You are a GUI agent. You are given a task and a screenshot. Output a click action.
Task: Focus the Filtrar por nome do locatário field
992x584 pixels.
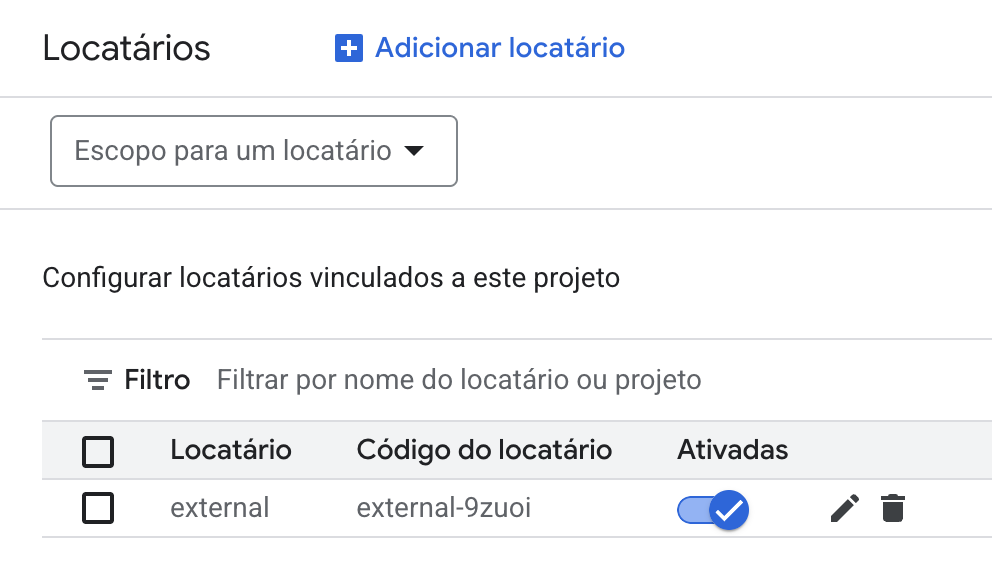[x=459, y=380]
